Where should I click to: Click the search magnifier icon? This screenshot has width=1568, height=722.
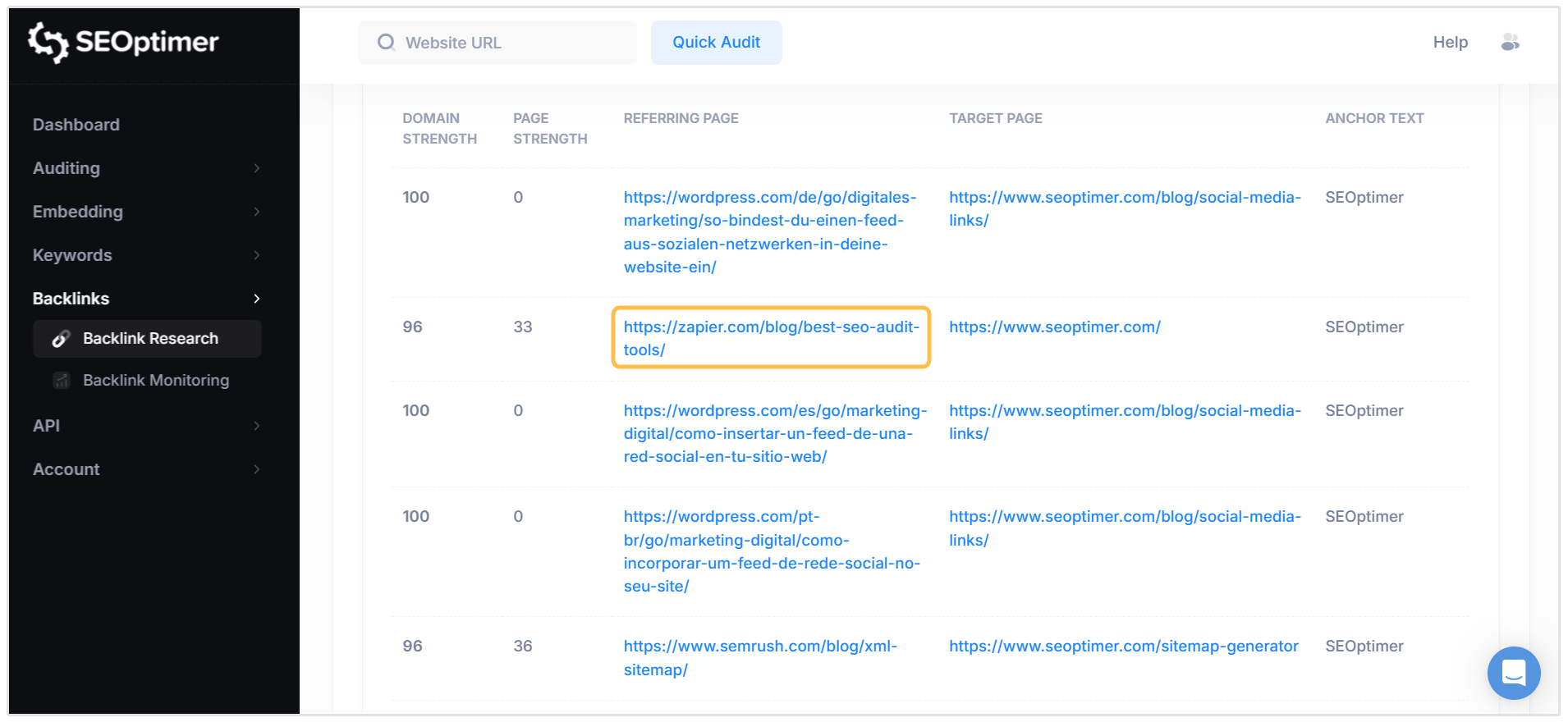[x=386, y=42]
